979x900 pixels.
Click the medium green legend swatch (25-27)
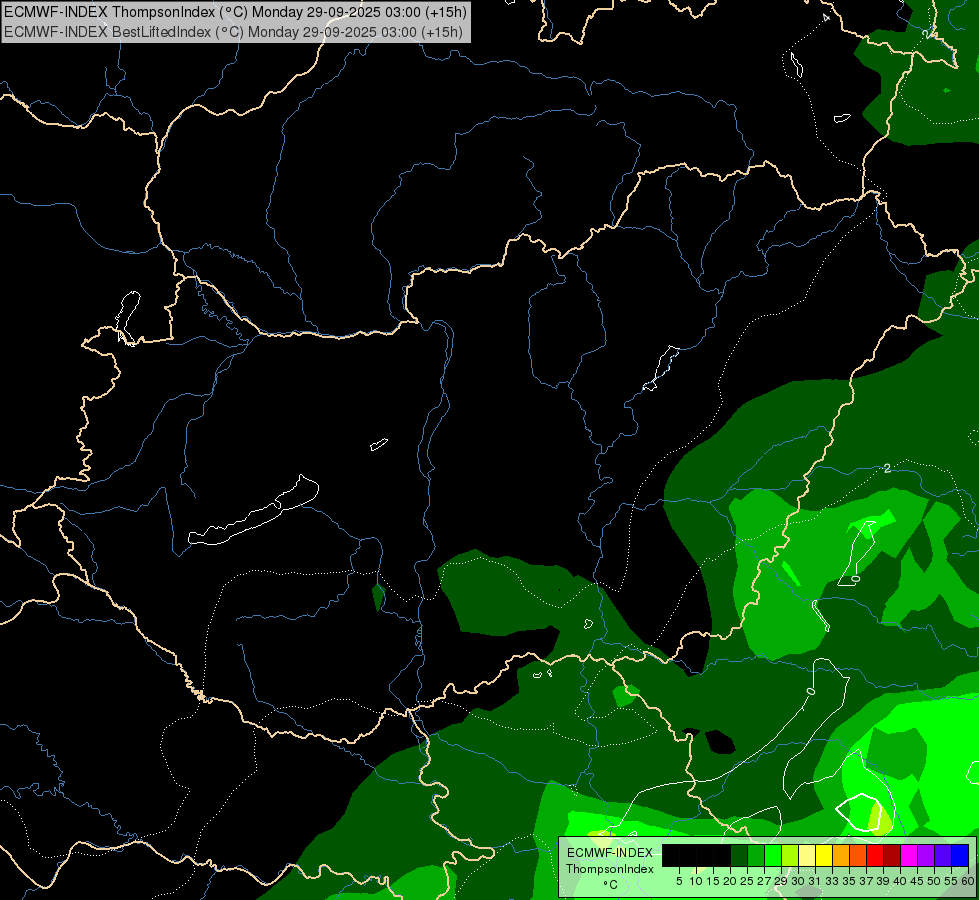[756, 855]
